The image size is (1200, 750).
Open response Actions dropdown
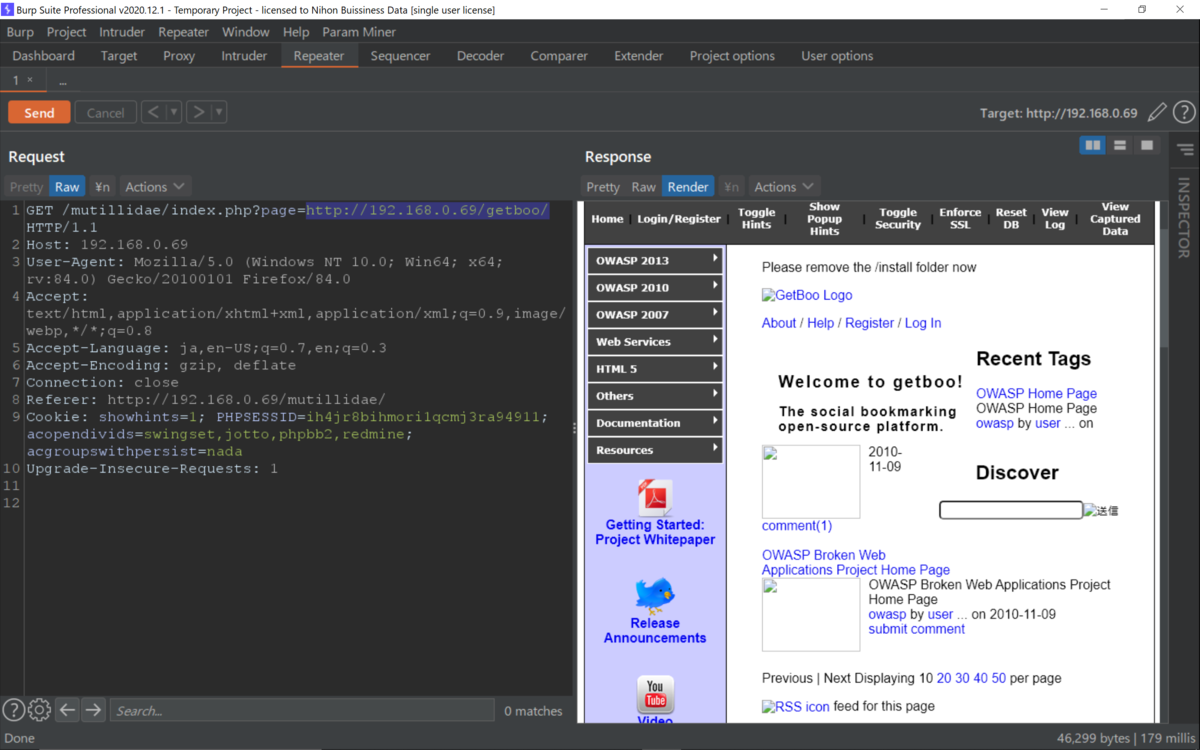[783, 186]
